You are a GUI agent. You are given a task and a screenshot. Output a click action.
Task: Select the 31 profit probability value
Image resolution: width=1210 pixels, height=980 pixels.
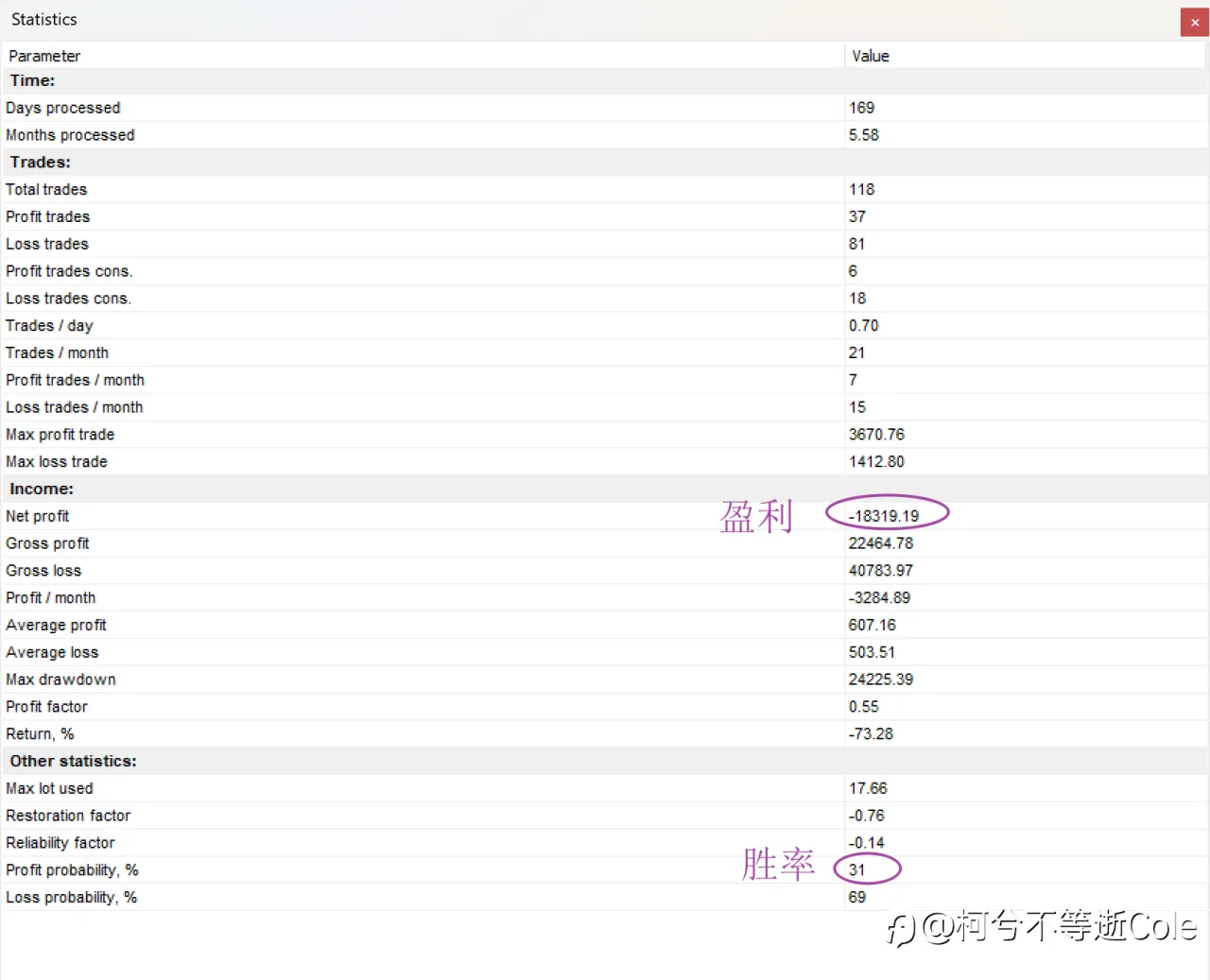(856, 870)
